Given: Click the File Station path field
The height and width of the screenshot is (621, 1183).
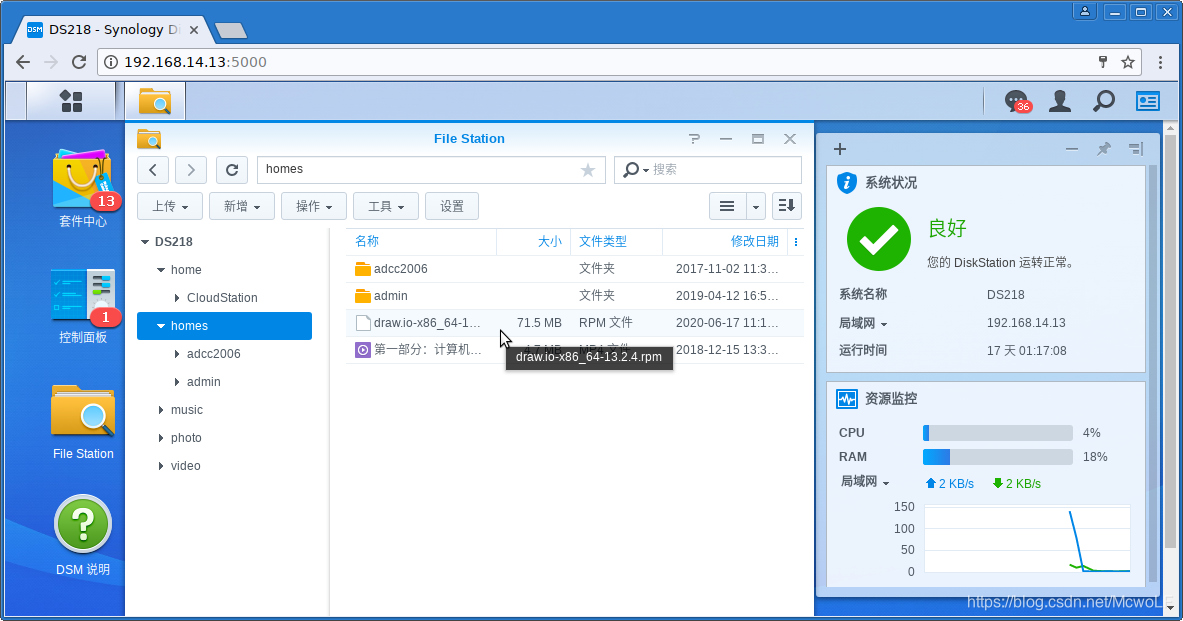Looking at the screenshot, I should tap(431, 170).
